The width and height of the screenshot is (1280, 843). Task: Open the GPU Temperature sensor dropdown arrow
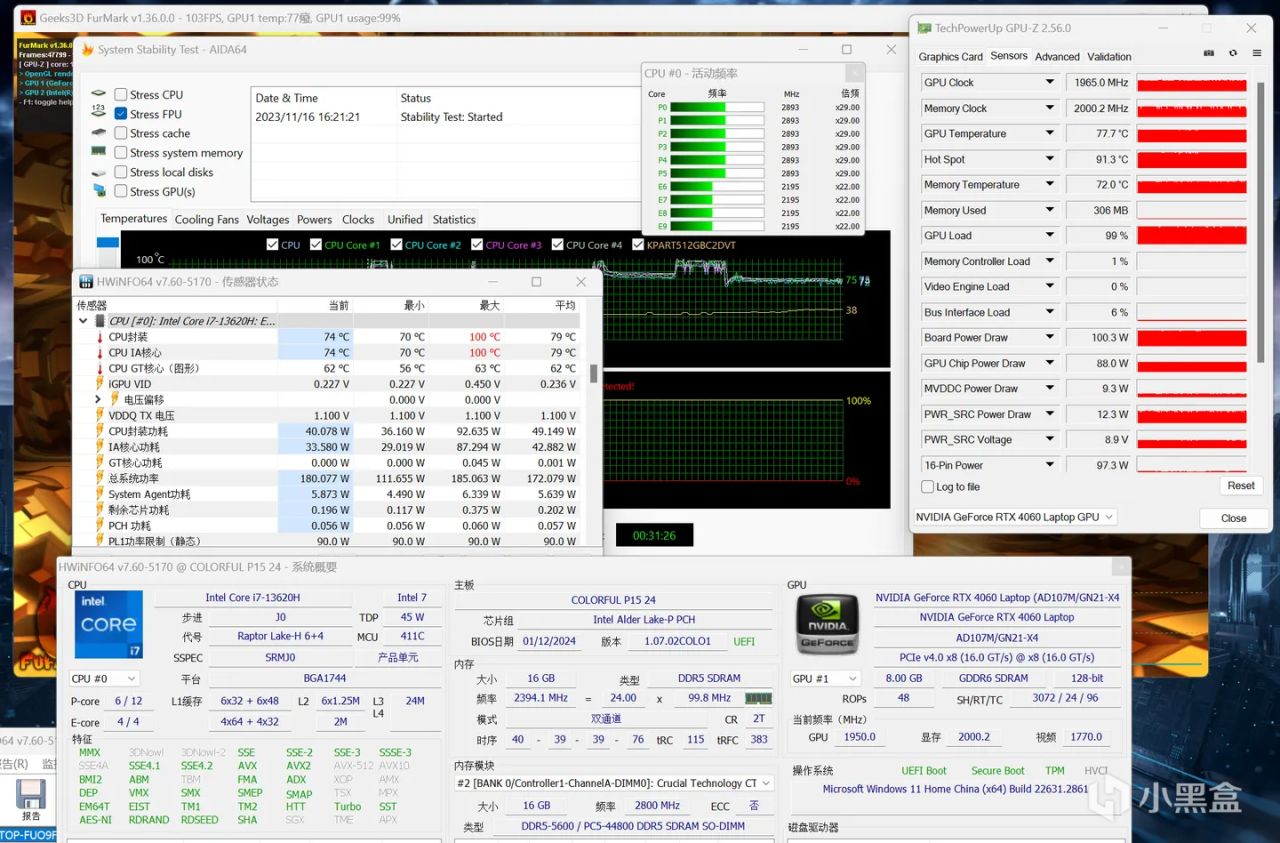(x=1049, y=134)
